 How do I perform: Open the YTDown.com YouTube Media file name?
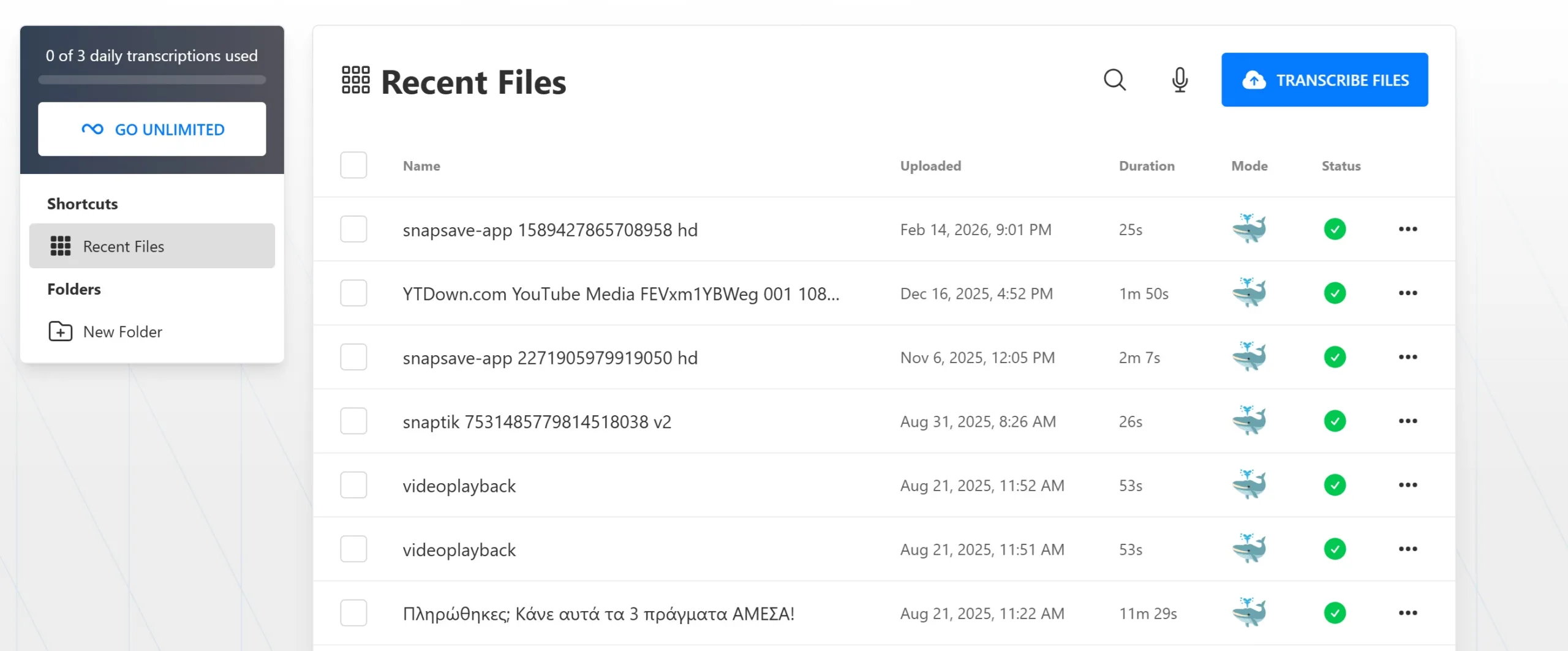(x=620, y=294)
